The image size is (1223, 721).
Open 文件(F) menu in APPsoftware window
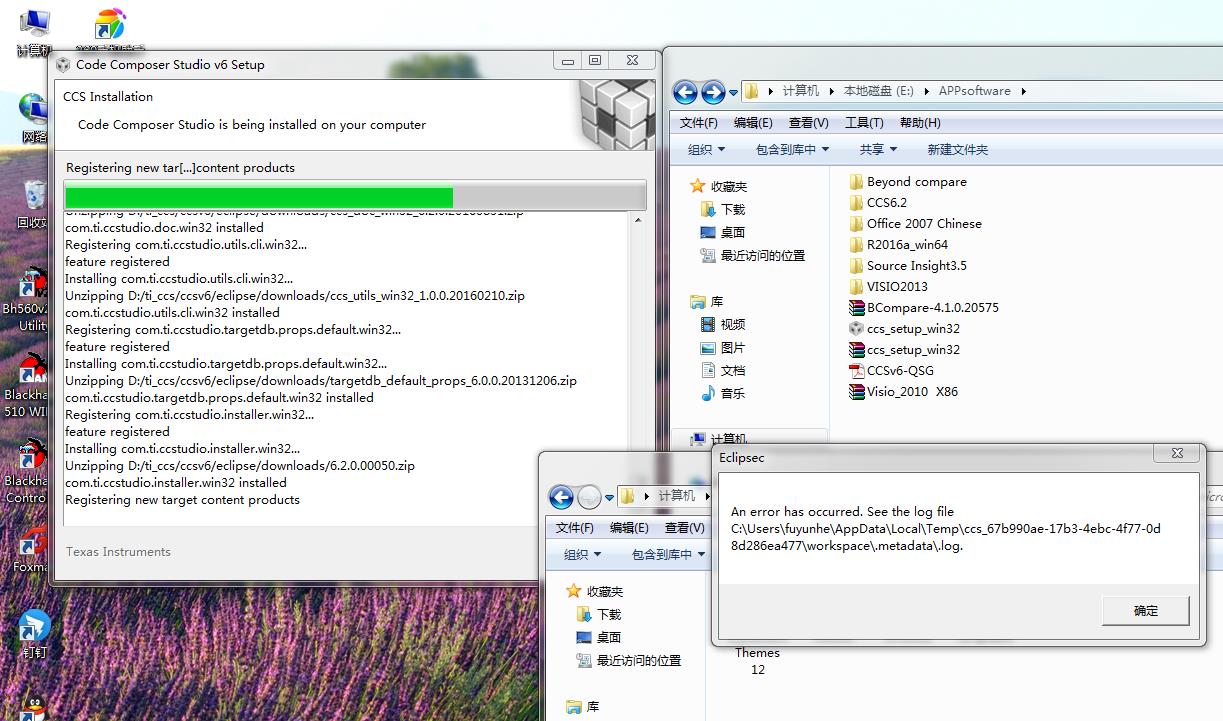click(x=699, y=123)
